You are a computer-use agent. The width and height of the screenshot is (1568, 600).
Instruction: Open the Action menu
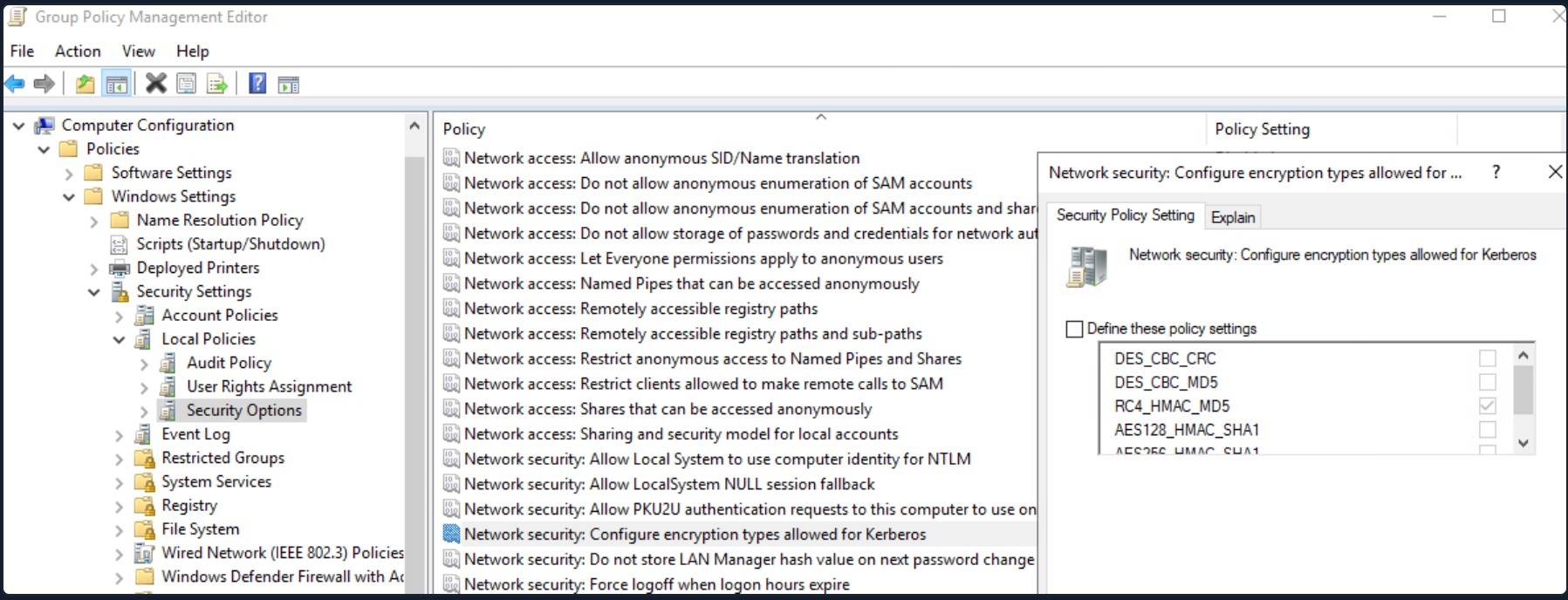pos(78,51)
